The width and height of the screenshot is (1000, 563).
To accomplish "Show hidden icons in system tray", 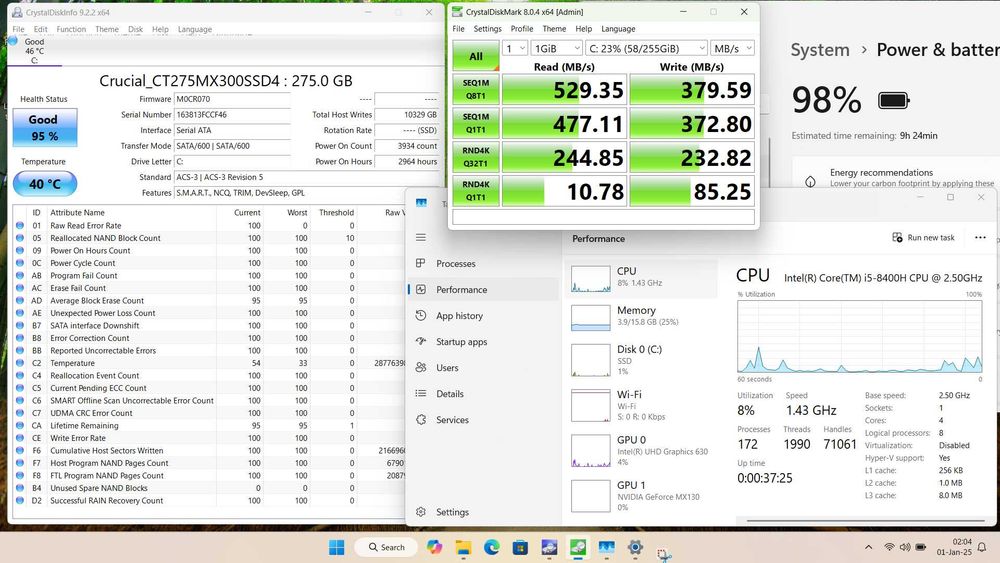I will 869,547.
